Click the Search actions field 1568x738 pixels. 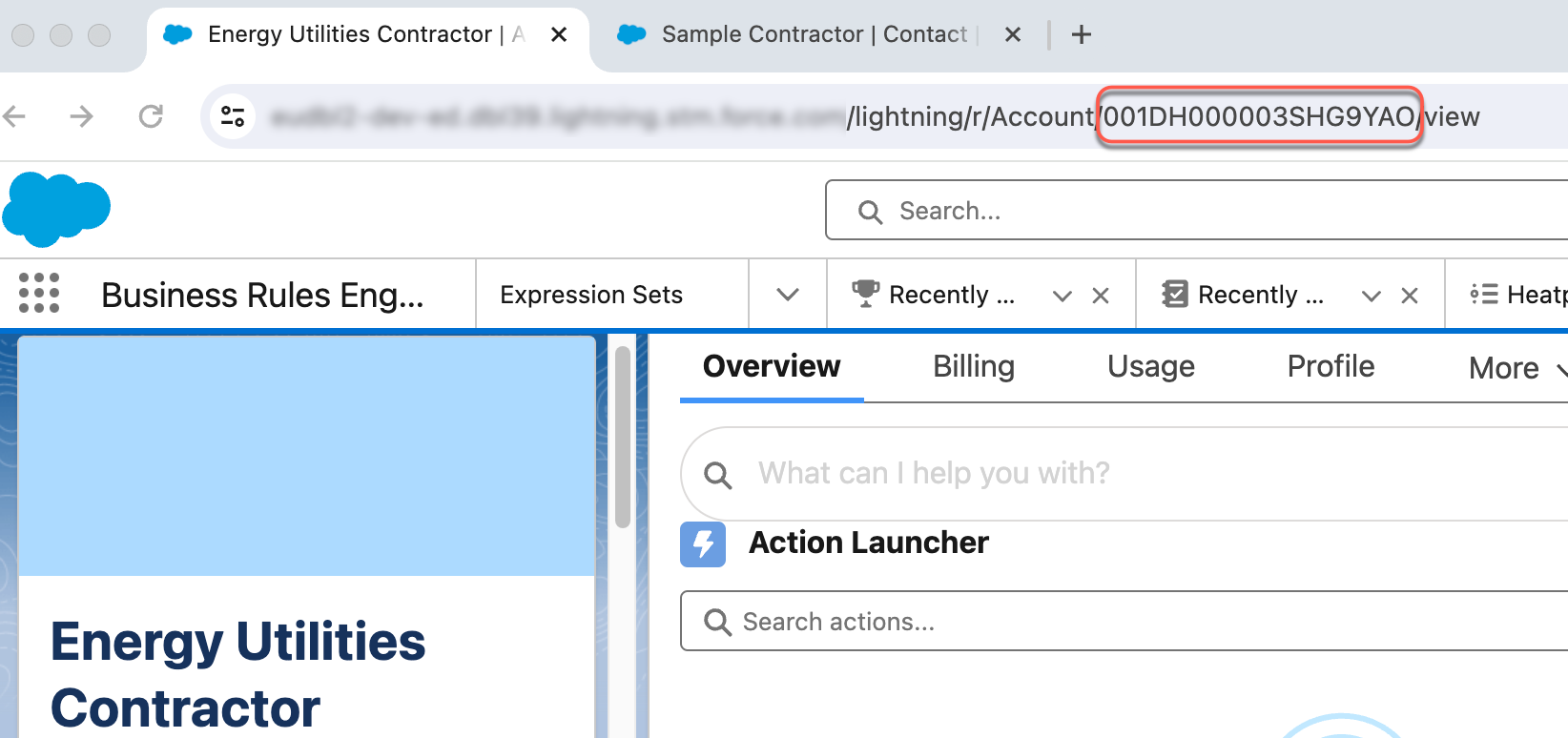coord(1124,622)
